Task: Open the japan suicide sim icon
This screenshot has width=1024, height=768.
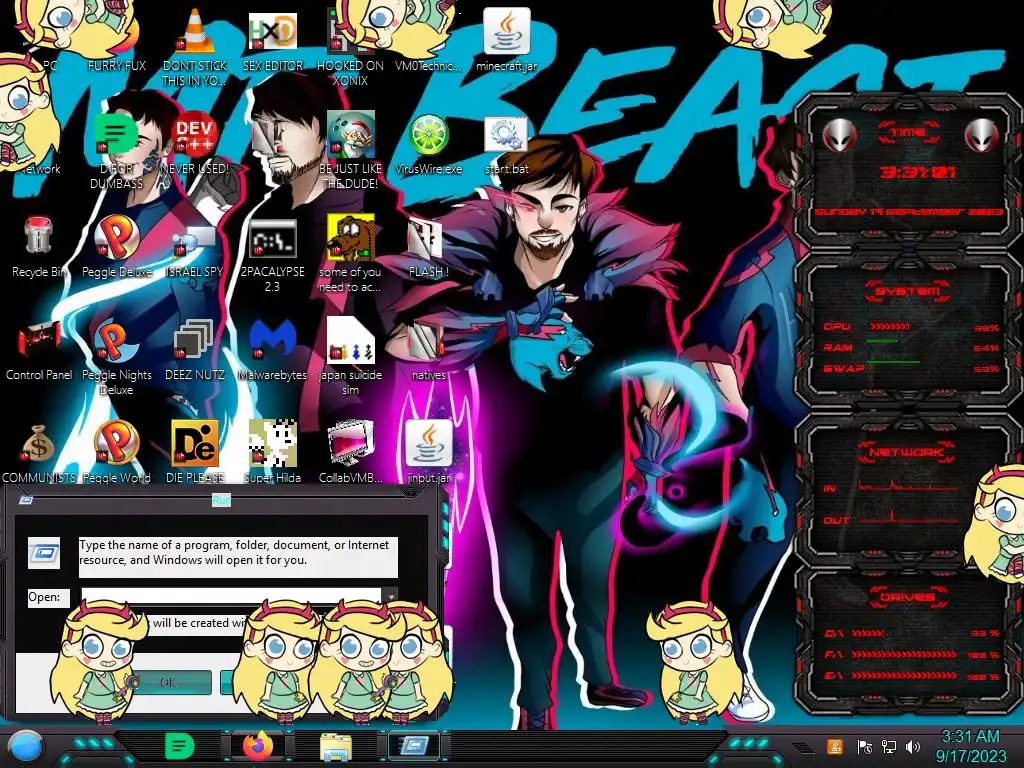Action: 350,357
